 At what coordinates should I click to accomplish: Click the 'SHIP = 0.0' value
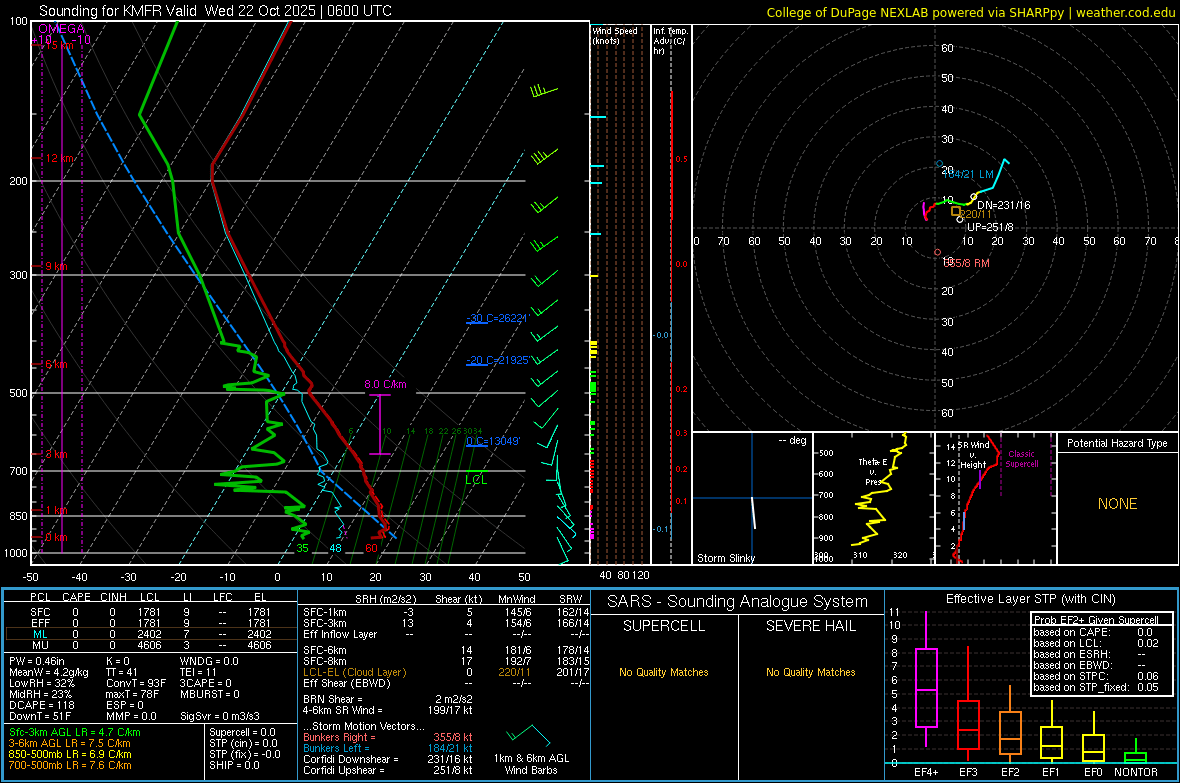[x=234, y=765]
